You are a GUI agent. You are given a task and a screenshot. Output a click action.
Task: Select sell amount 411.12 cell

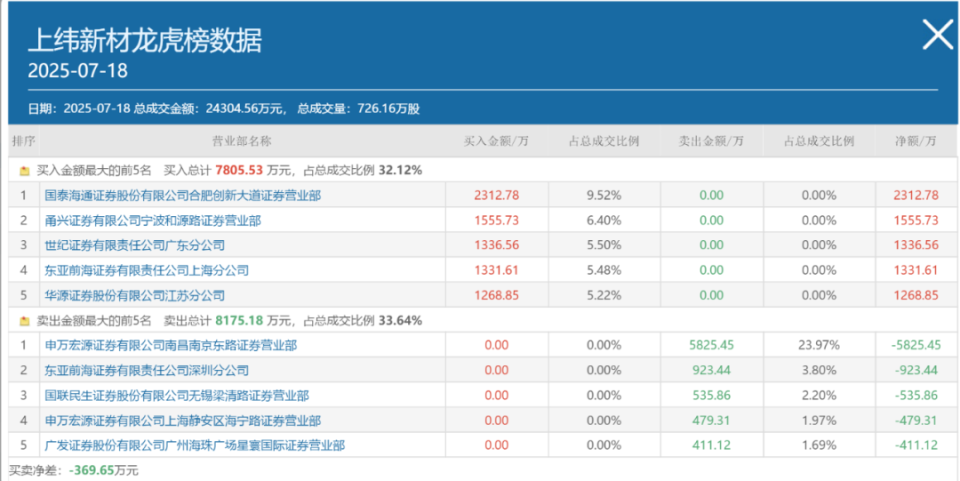coord(711,446)
